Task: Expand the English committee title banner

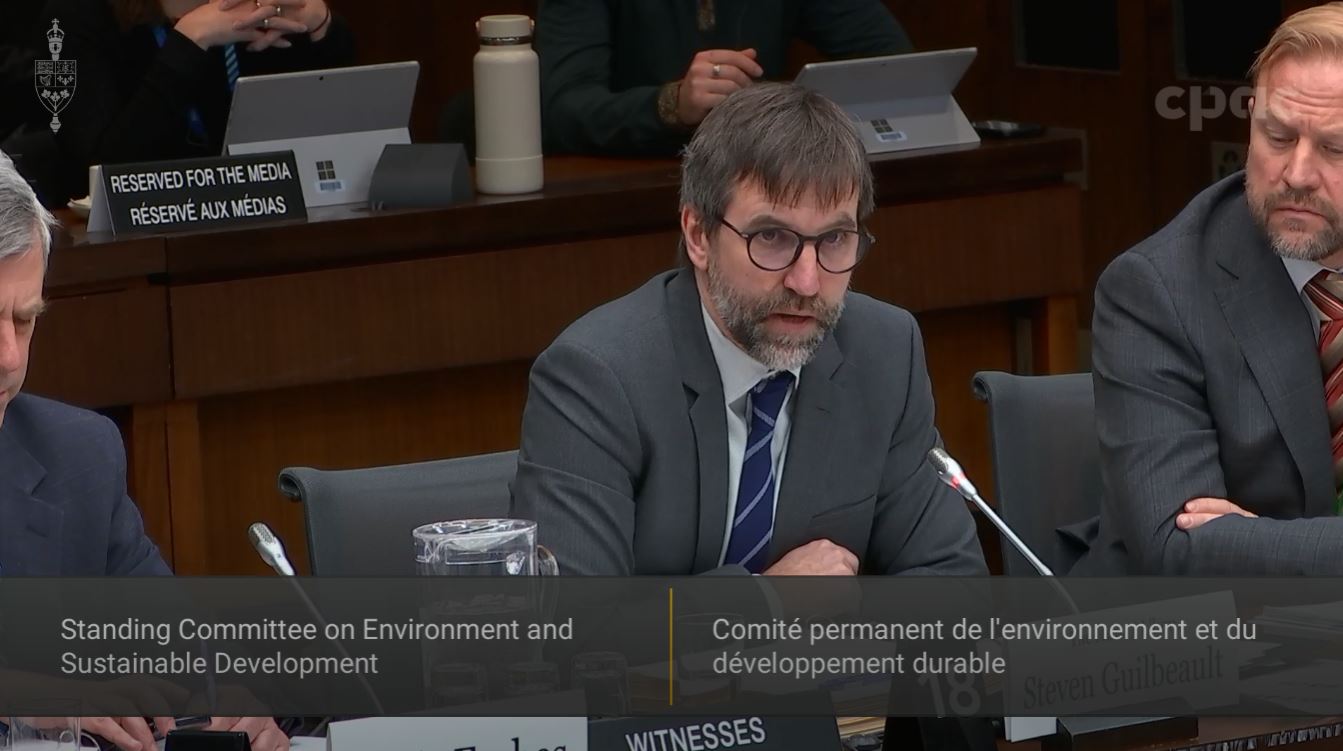Action: (317, 645)
